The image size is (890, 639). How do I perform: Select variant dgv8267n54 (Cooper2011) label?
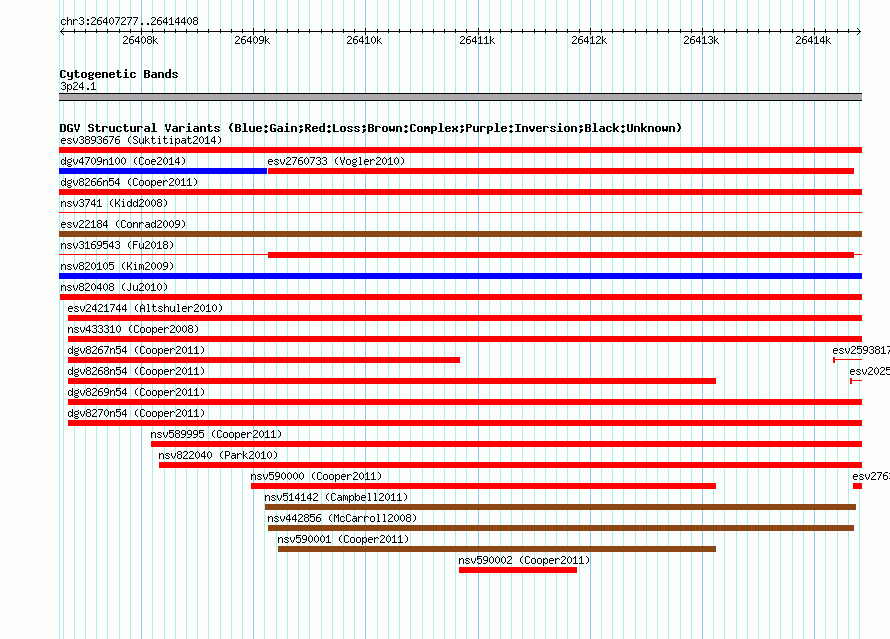(136, 350)
